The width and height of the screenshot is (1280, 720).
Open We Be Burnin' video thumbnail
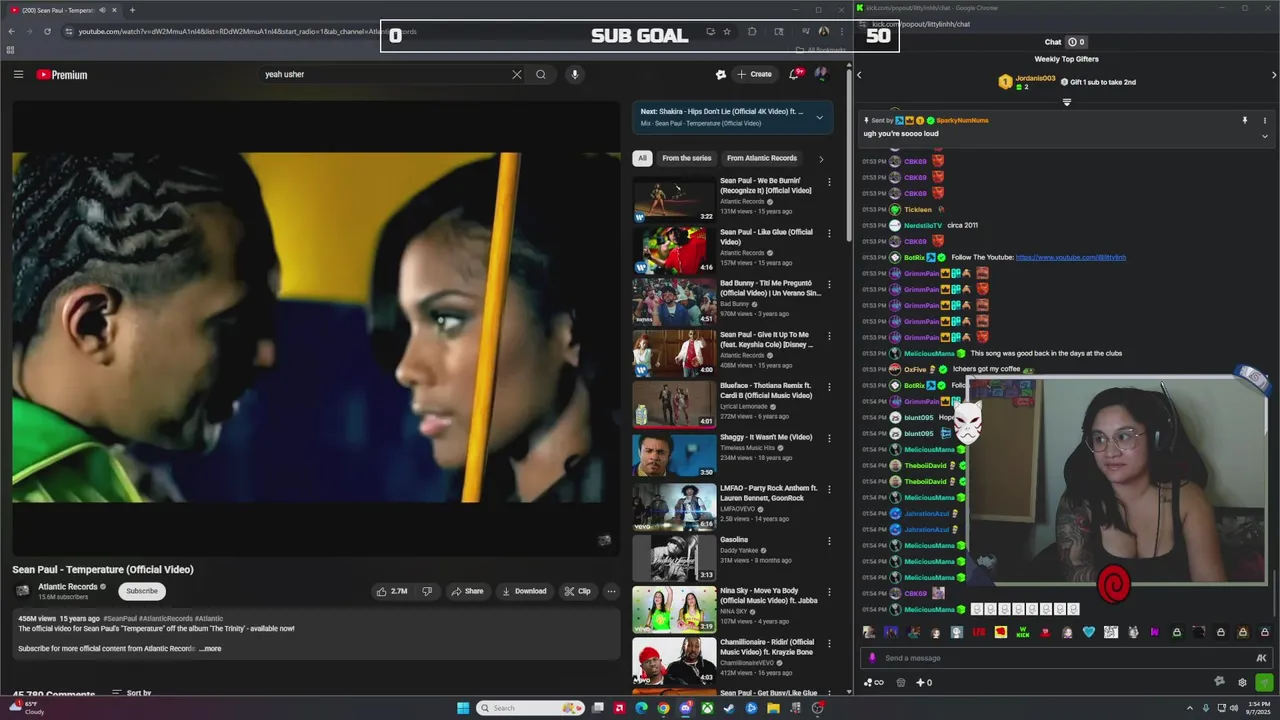674,199
